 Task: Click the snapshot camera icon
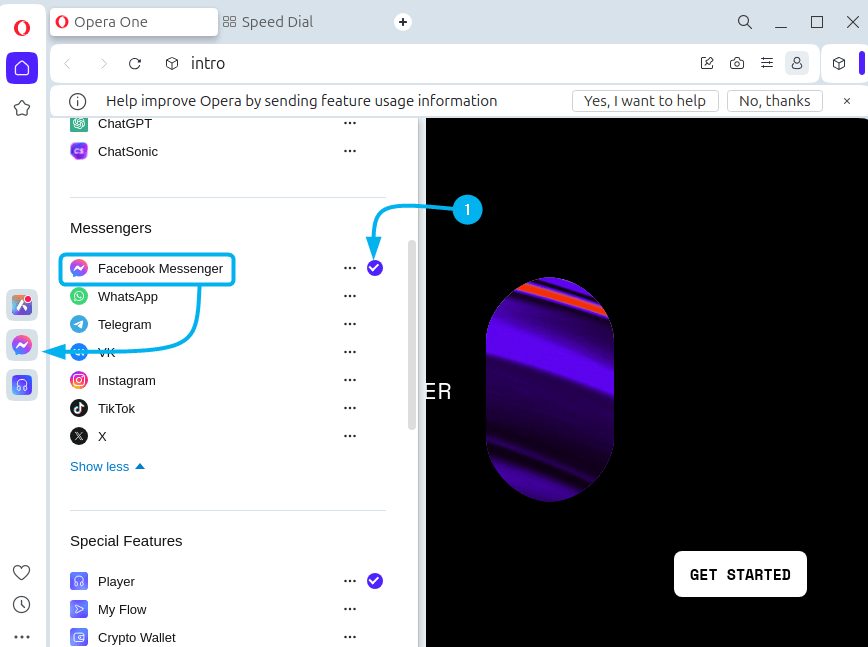tap(737, 63)
